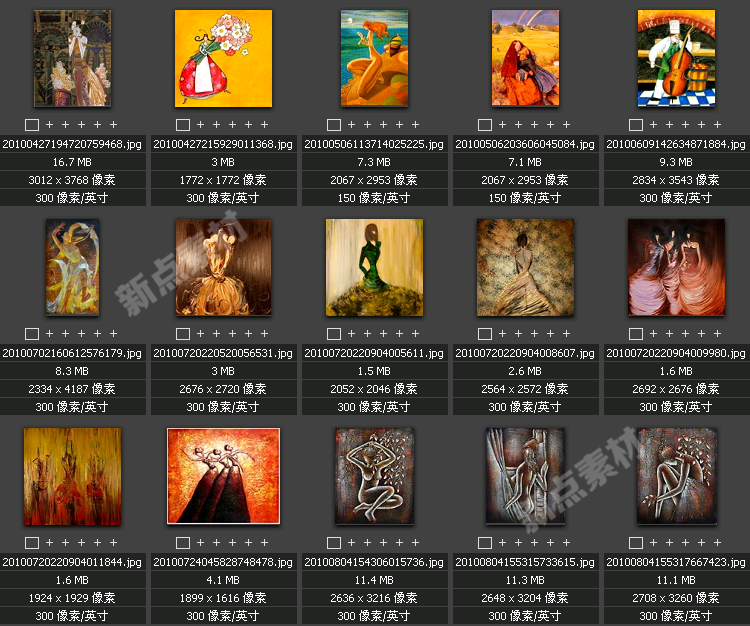Image resolution: width=750 pixels, height=626 pixels.
Task: Give two-star rating to 20100720220520056531.jpg
Action: pos(216,333)
